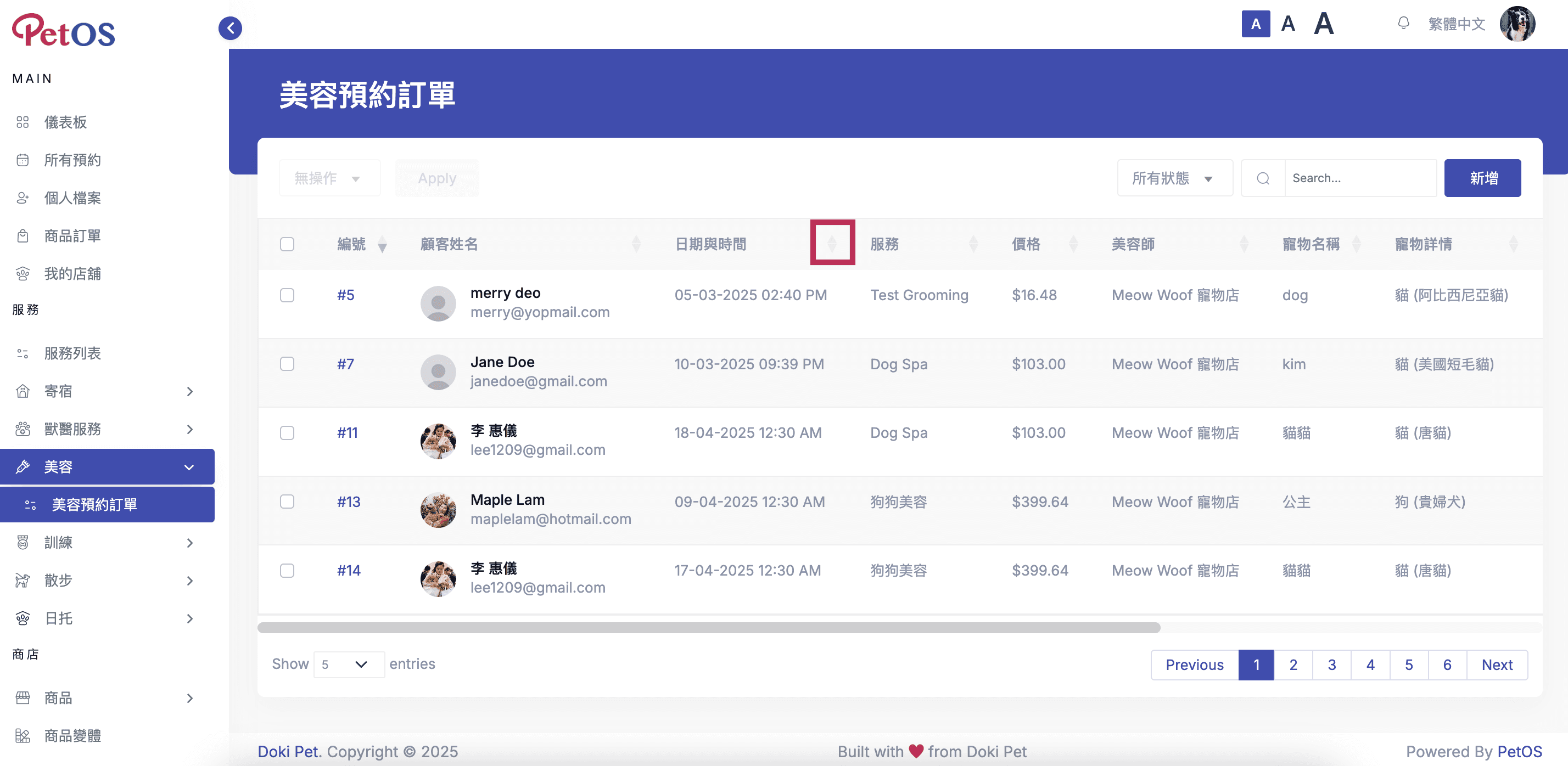Sort by the 日期與時間 column arrows

[x=832, y=244]
